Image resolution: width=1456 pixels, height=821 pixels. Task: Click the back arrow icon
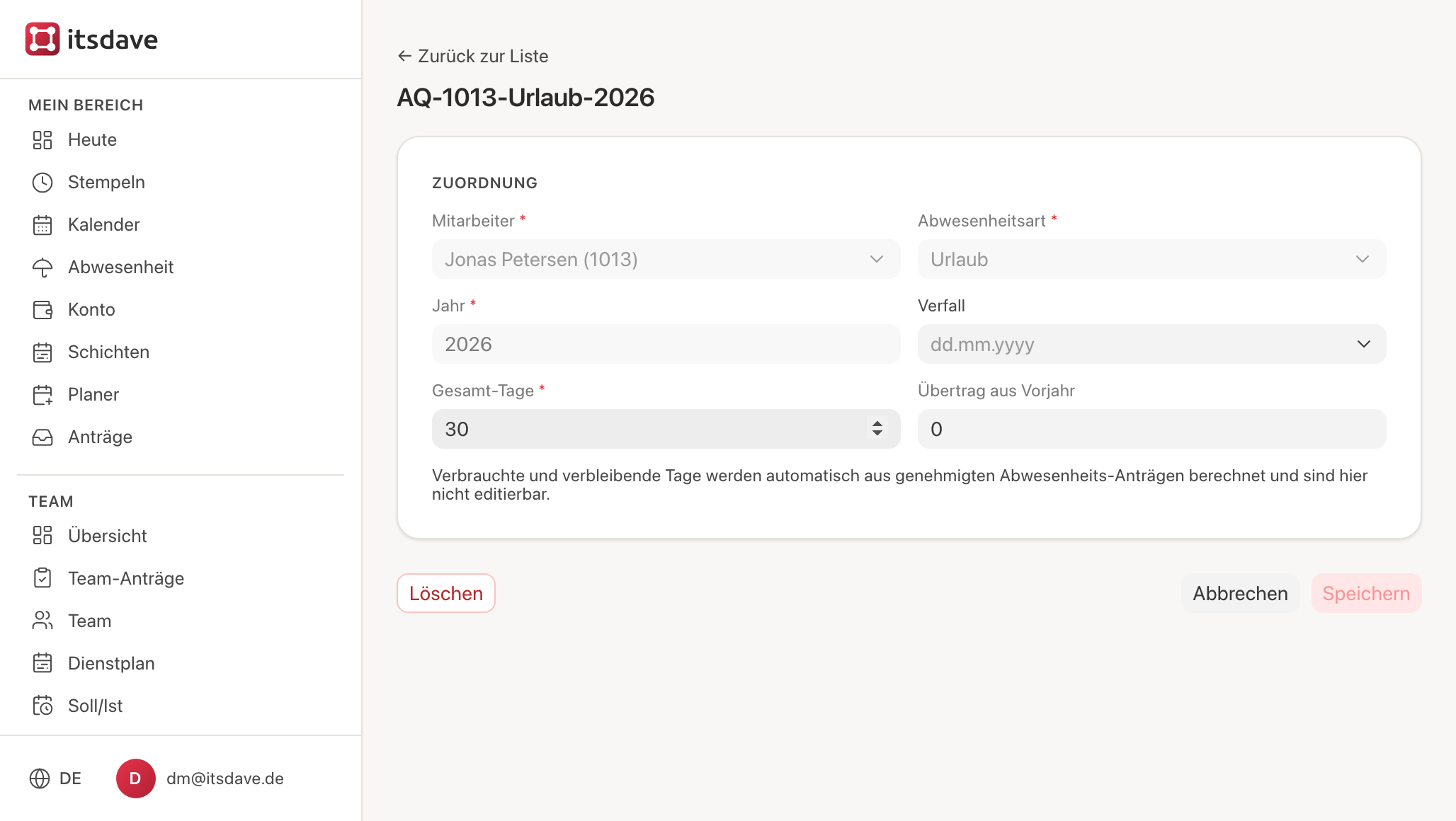coord(404,56)
